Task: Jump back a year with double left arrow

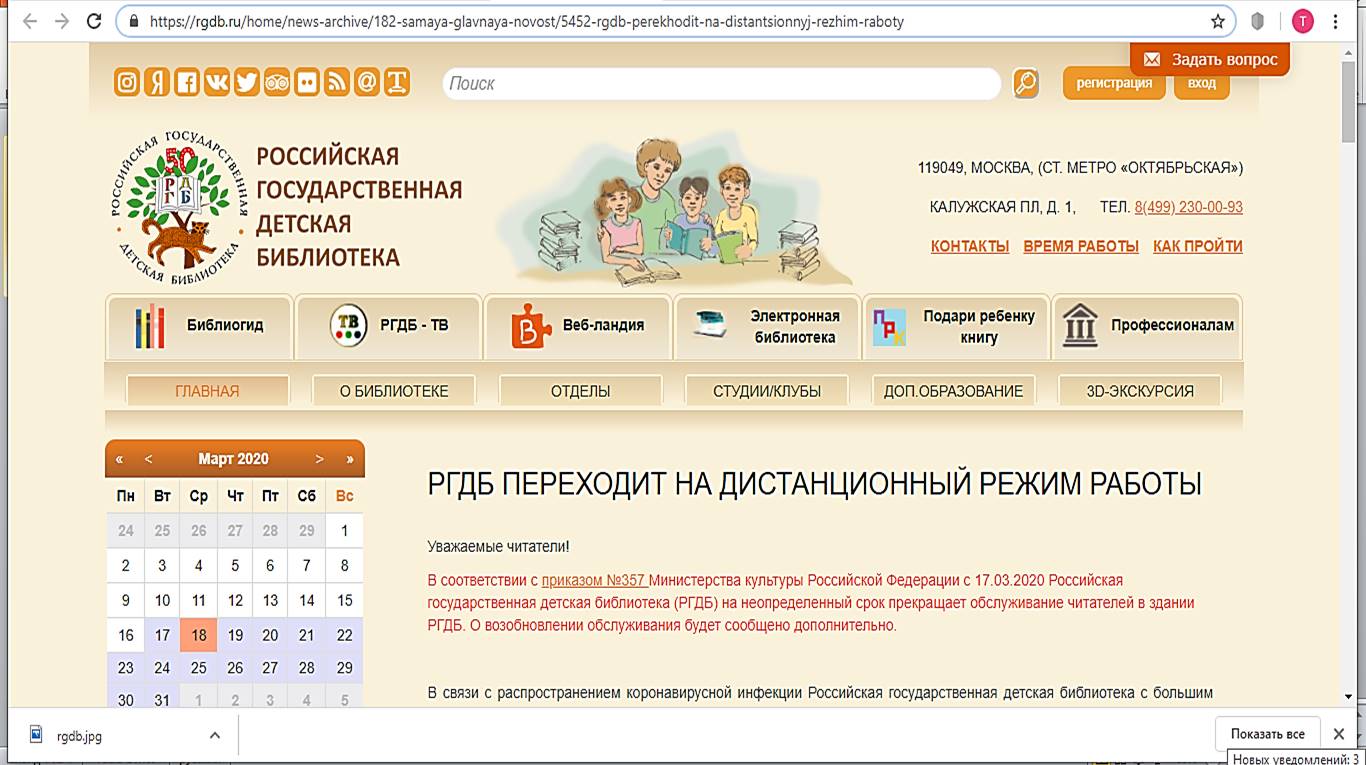Action: [120, 459]
